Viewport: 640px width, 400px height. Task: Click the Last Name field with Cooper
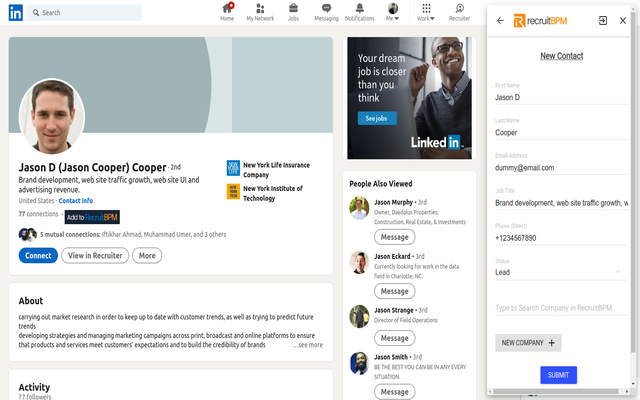561,133
